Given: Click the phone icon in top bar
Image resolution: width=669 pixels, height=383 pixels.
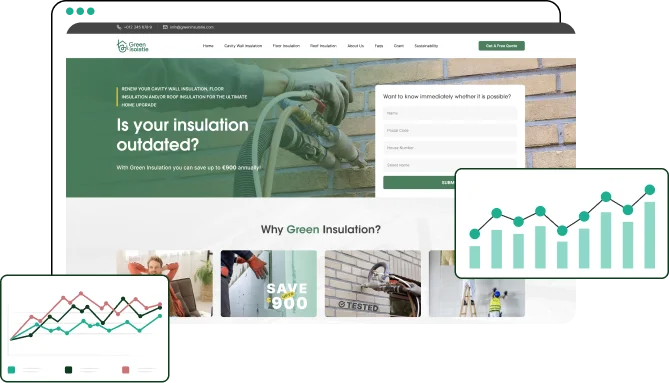Looking at the screenshot, I should [x=119, y=27].
